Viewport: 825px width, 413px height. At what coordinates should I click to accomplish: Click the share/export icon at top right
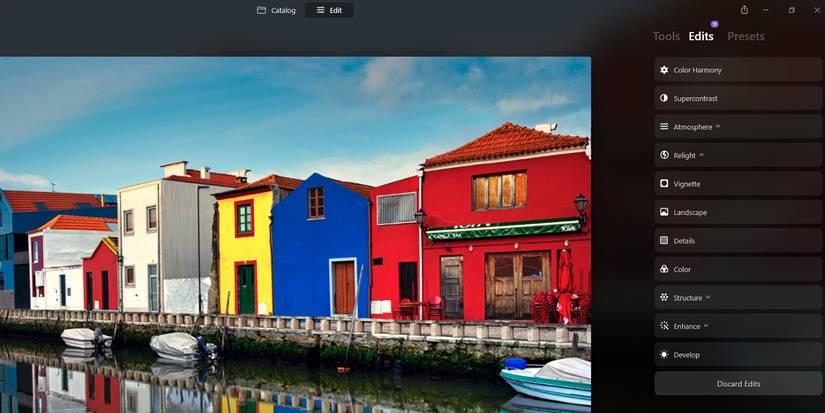point(744,10)
